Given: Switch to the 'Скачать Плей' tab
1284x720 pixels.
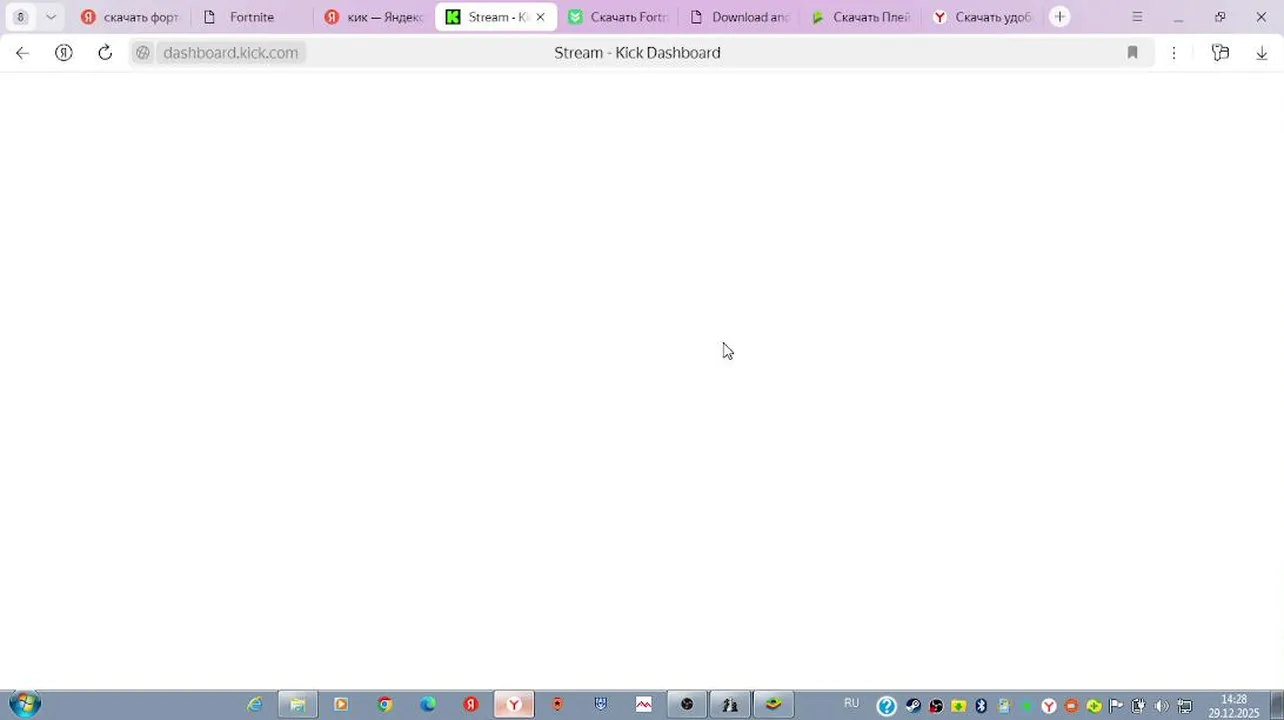Looking at the screenshot, I should [x=862, y=17].
